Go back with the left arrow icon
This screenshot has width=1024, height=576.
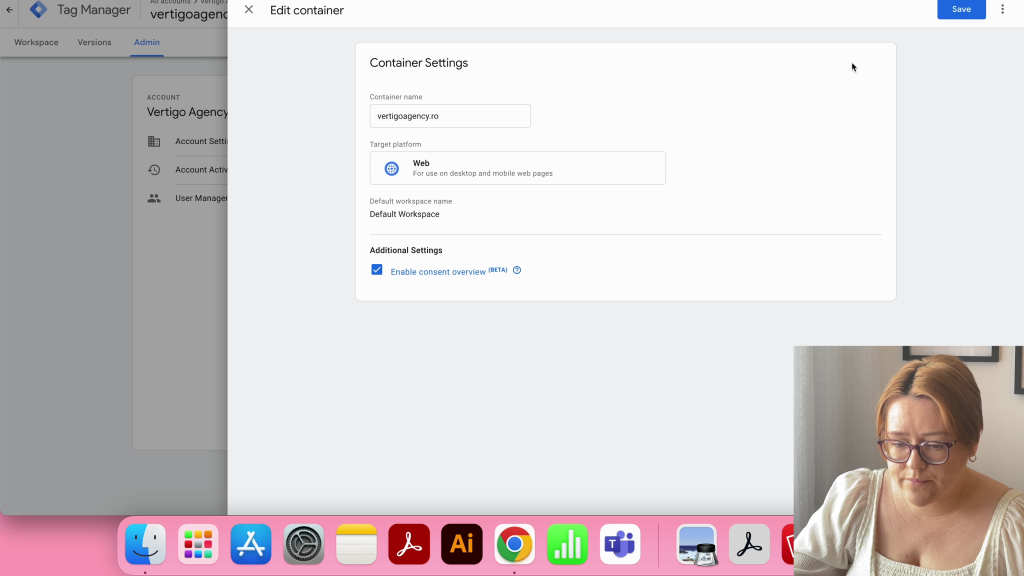(10, 10)
